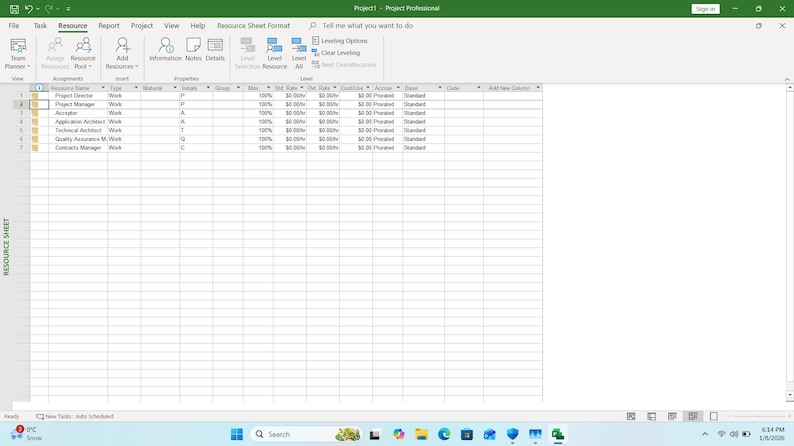
Task: Click note indicator icon for Project Director
Action: (x=34, y=96)
